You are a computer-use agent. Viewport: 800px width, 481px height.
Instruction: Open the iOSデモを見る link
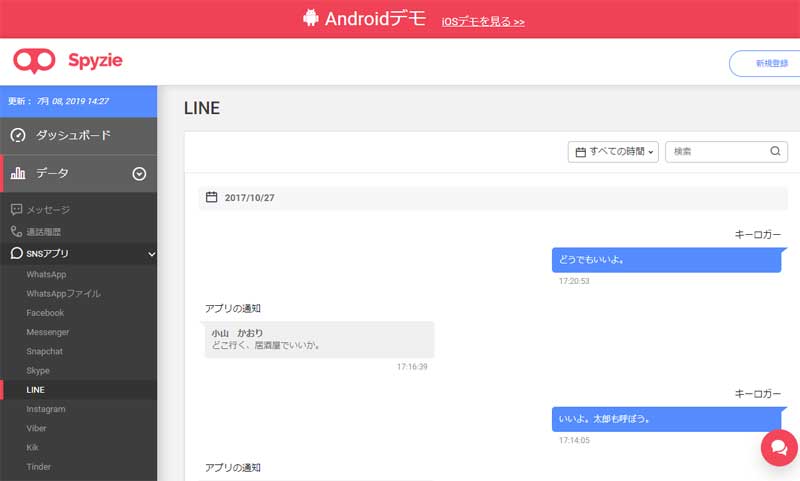483,21
